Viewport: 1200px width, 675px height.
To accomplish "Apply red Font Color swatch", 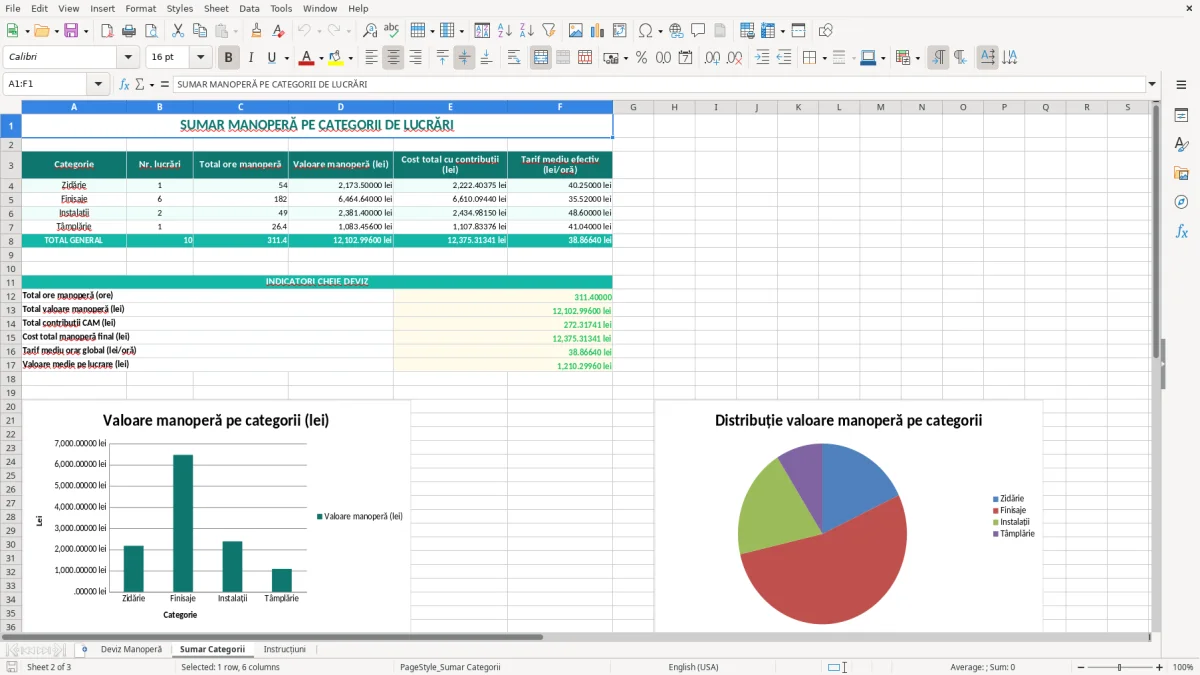I will point(306,58).
